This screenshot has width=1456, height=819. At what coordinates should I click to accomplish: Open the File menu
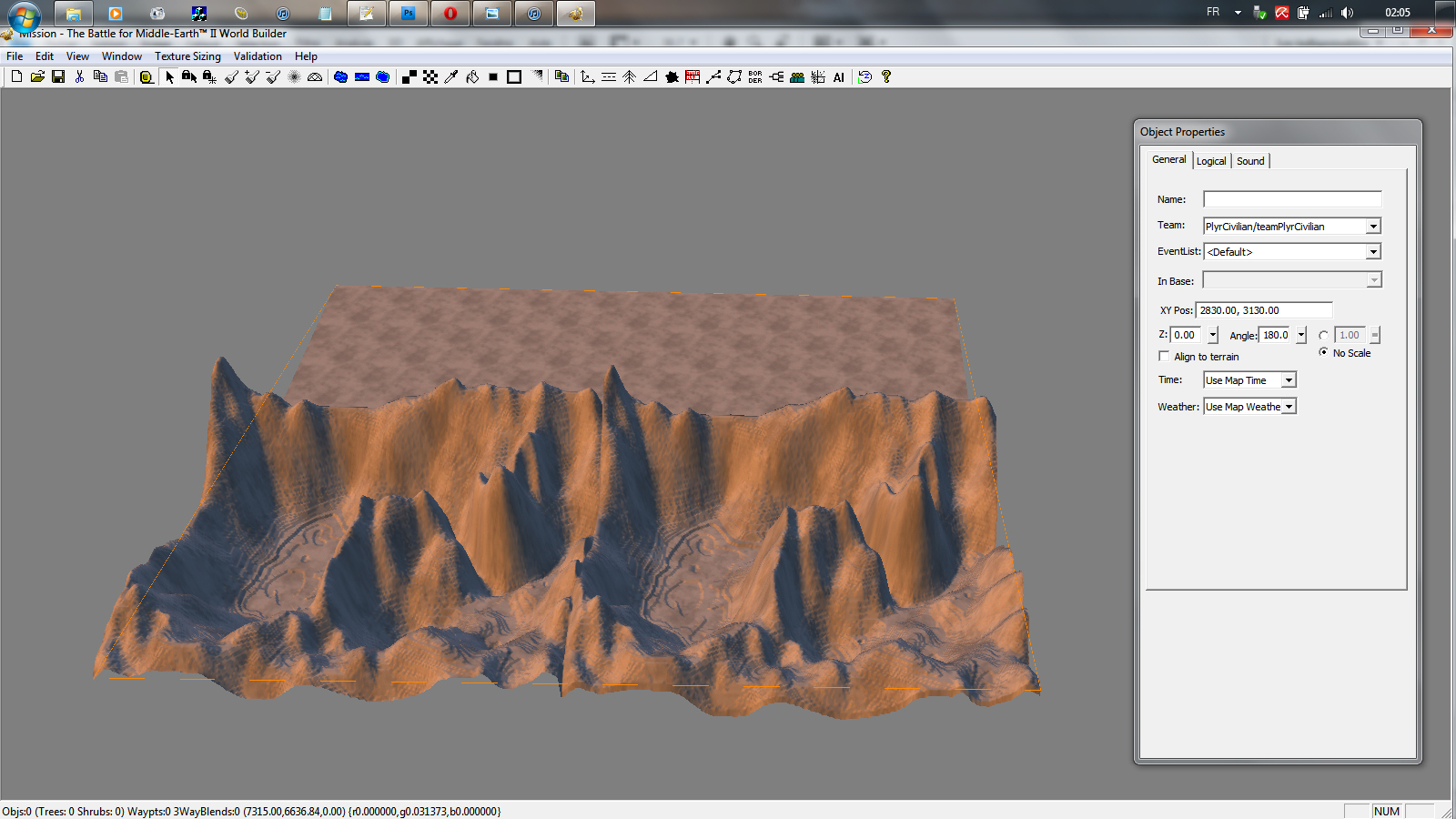[15, 56]
